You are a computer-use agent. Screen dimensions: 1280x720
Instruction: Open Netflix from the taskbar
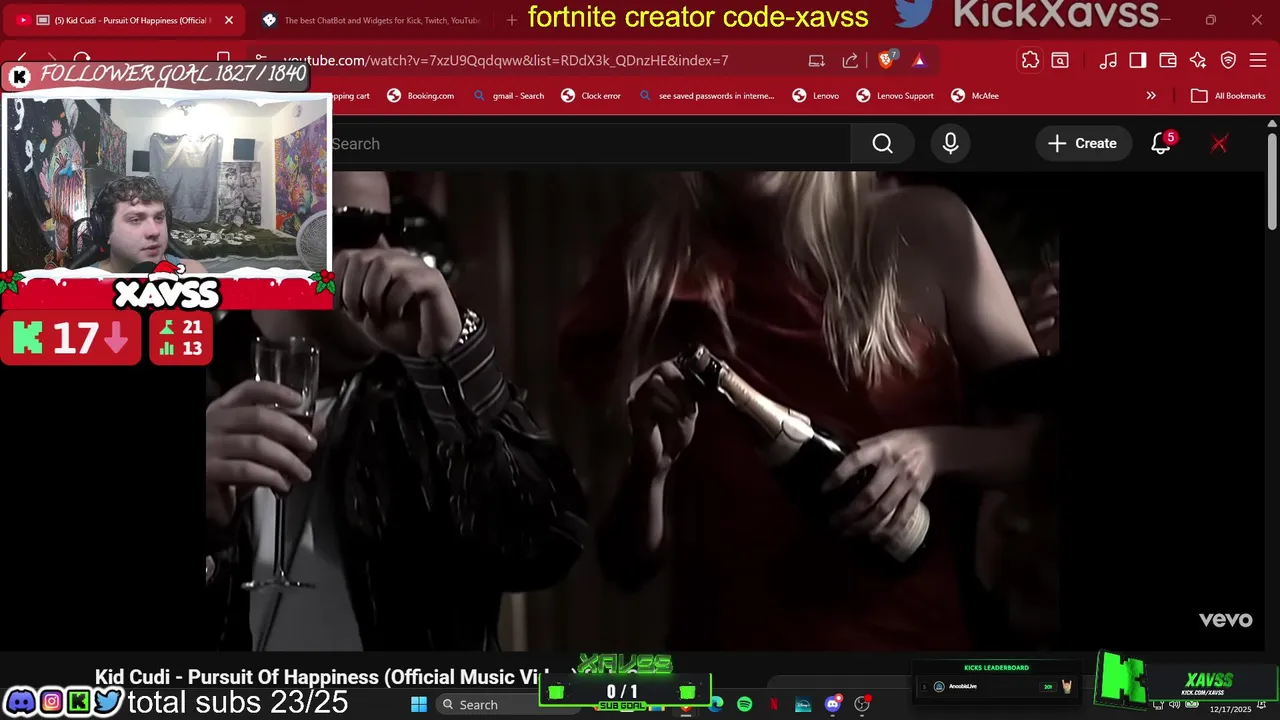point(774,705)
